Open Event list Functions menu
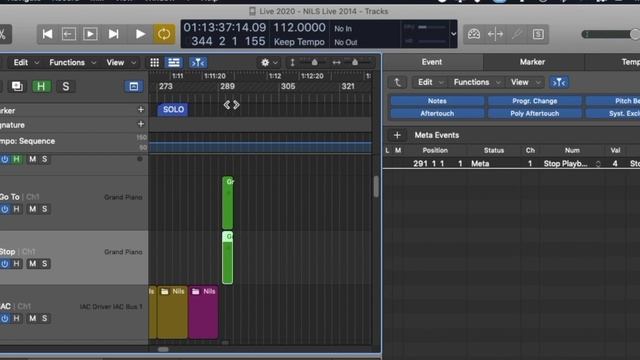This screenshot has height=360, width=640. tap(476, 82)
